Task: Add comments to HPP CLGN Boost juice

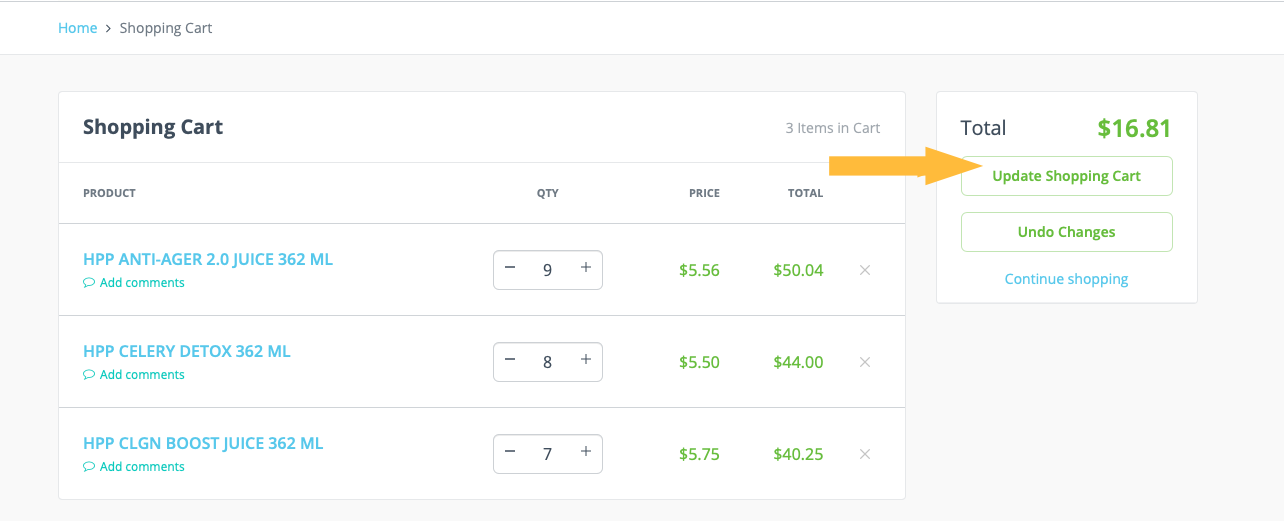Action: click(x=141, y=467)
